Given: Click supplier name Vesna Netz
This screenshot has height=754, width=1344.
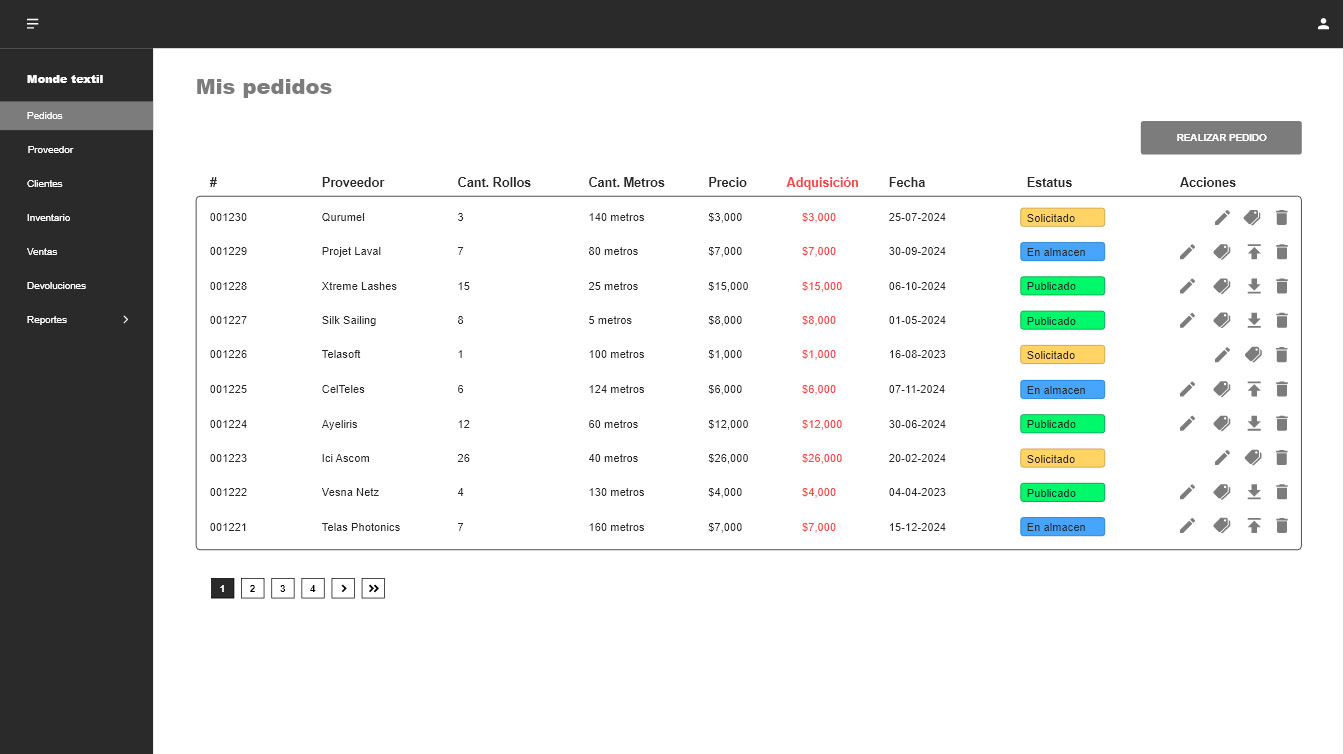Looking at the screenshot, I should (x=350, y=492).
